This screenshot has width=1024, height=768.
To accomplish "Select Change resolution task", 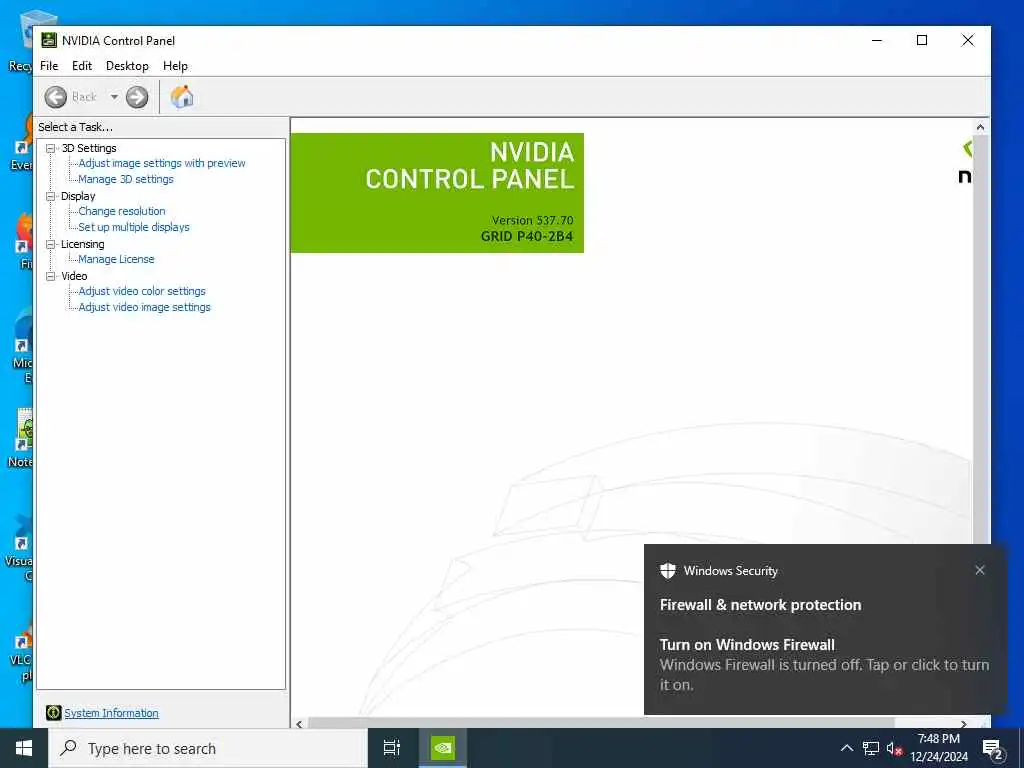I will click(122, 211).
